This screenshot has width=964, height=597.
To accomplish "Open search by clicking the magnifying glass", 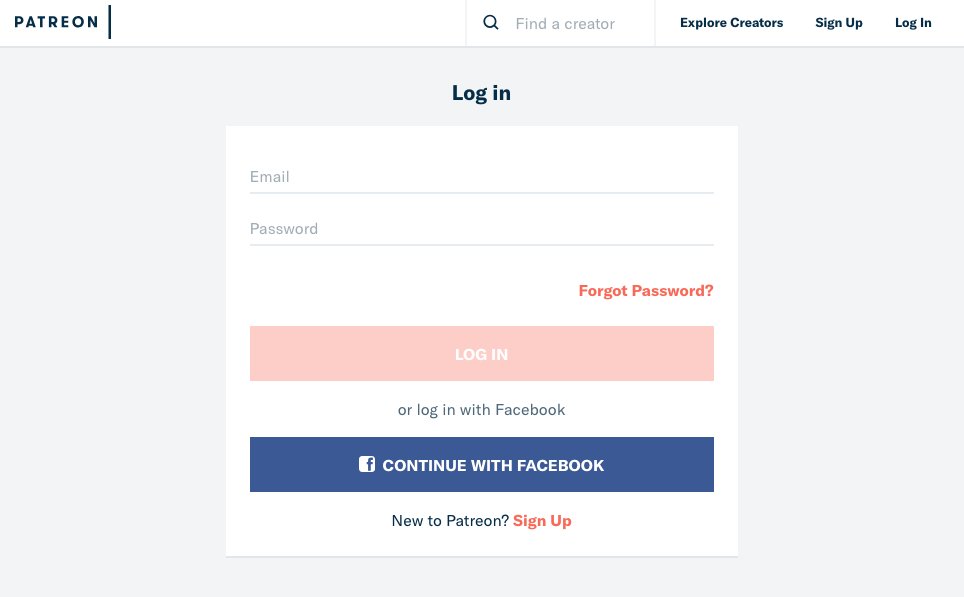I will pos(490,22).
